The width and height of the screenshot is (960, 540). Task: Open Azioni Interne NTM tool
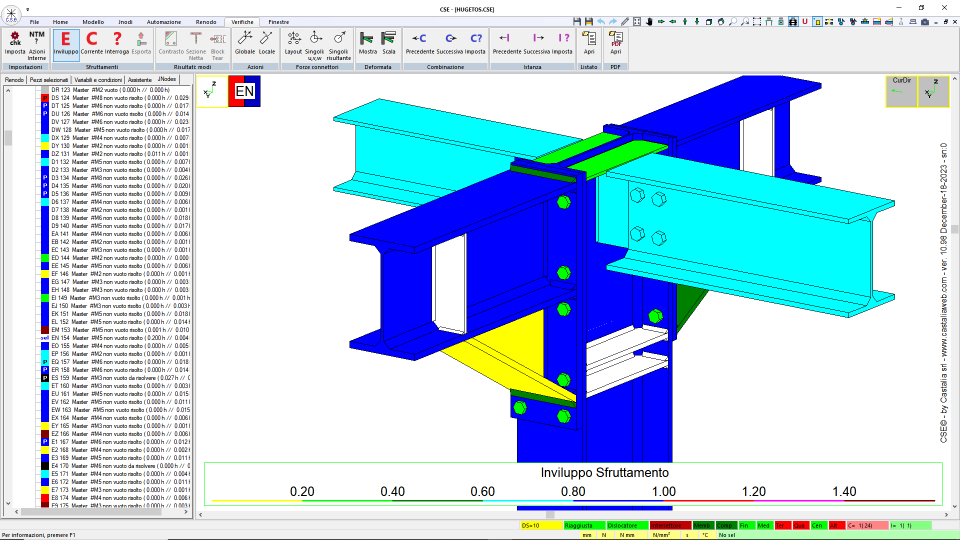pos(37,44)
